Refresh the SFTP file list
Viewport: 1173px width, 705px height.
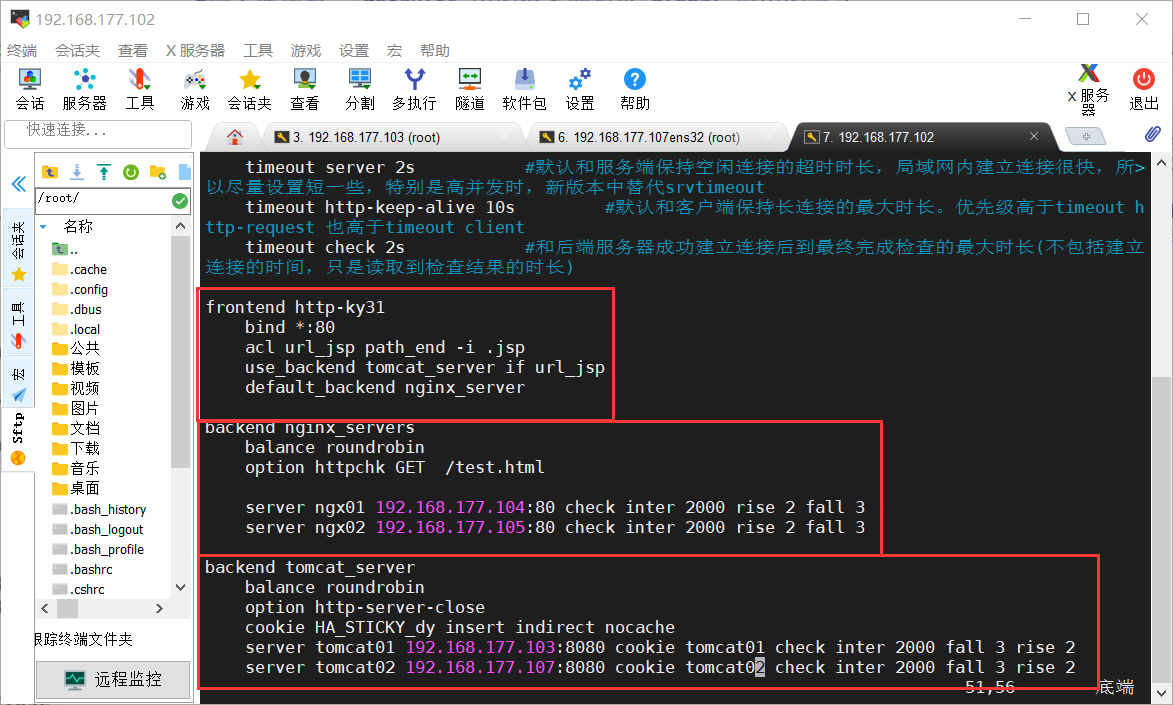tap(131, 172)
